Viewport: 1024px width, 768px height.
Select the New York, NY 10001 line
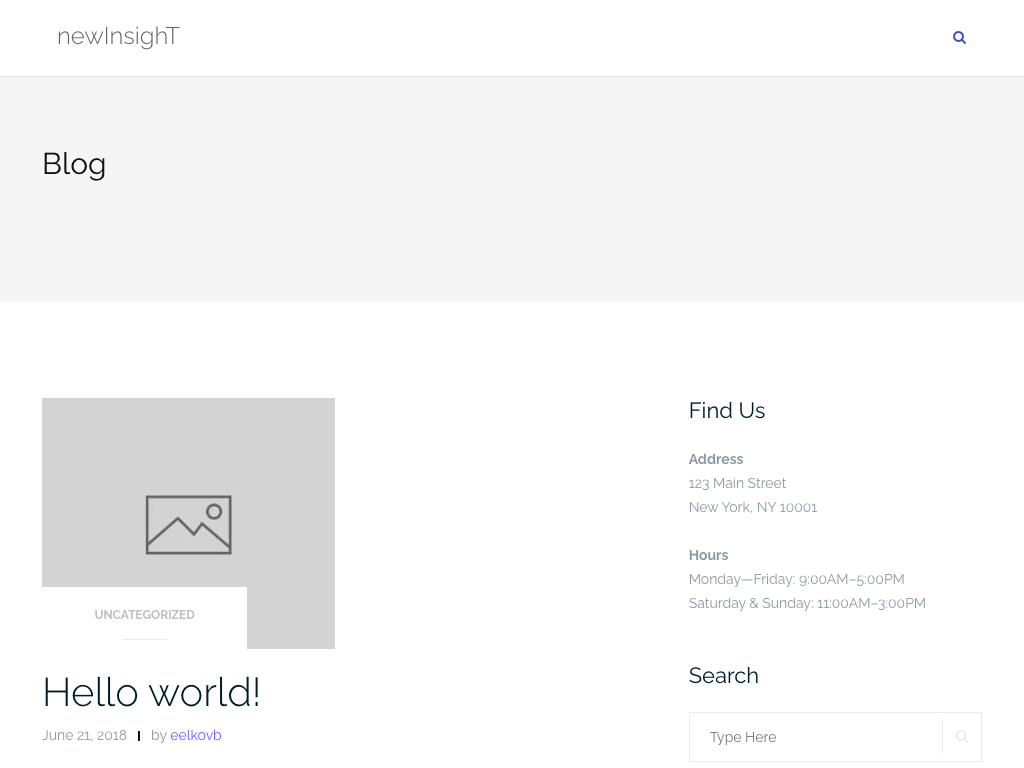click(752, 507)
